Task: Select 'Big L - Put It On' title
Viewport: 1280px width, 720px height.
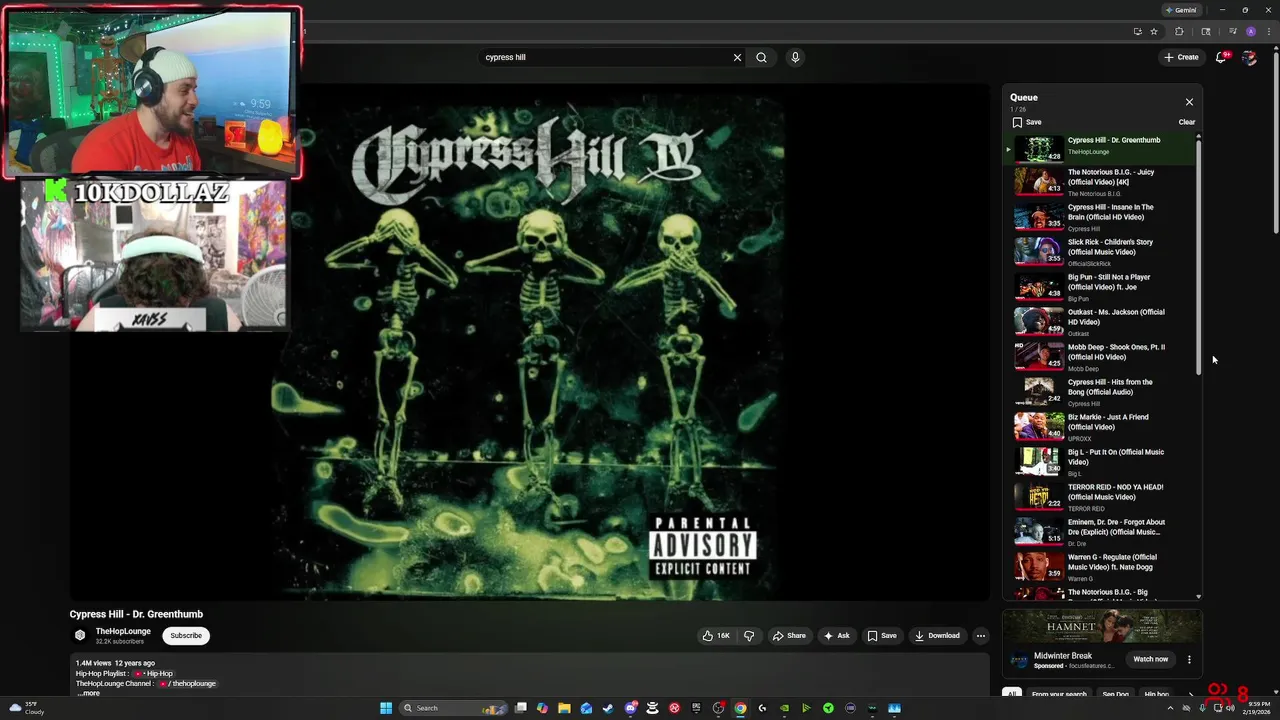Action: pyautogui.click(x=1116, y=457)
